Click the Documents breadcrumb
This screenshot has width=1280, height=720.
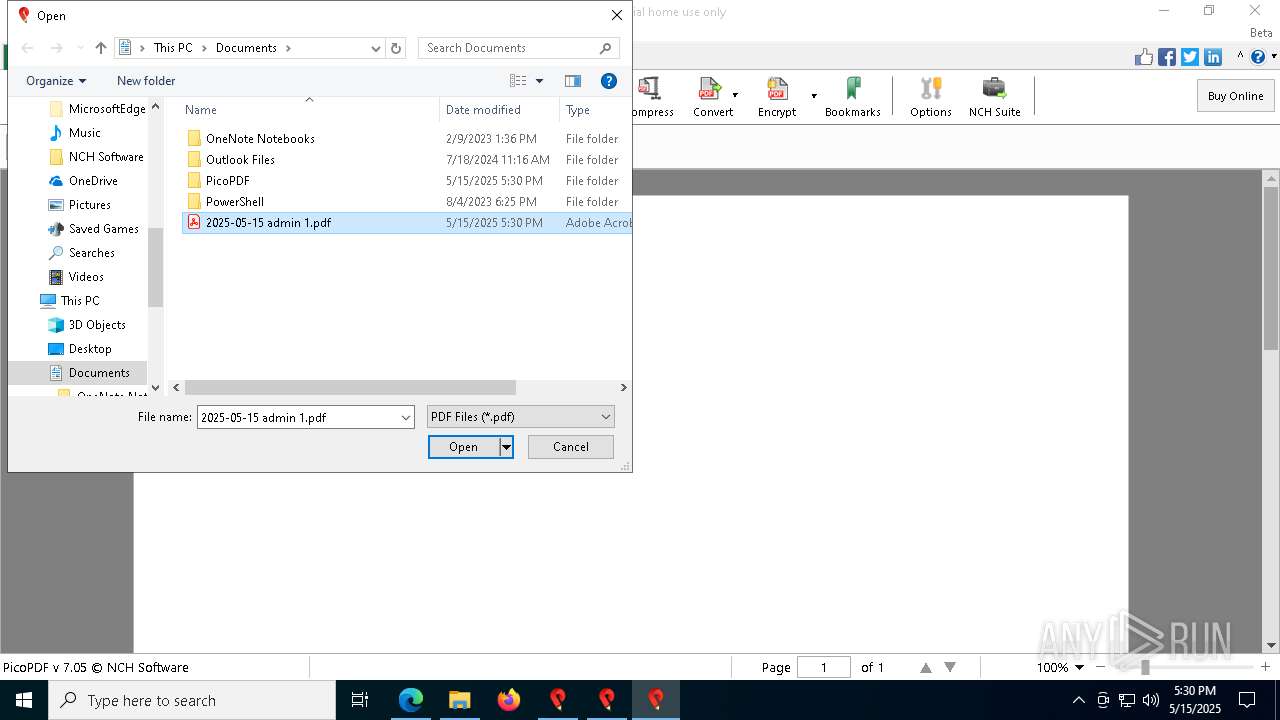(246, 48)
